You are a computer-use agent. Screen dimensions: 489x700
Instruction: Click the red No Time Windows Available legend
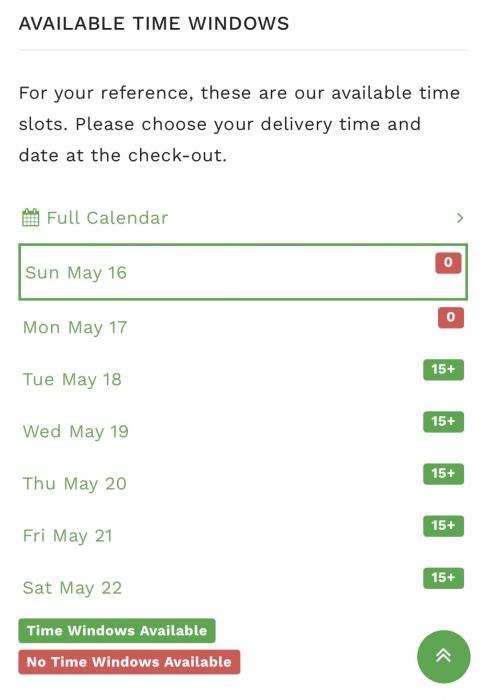[129, 662]
